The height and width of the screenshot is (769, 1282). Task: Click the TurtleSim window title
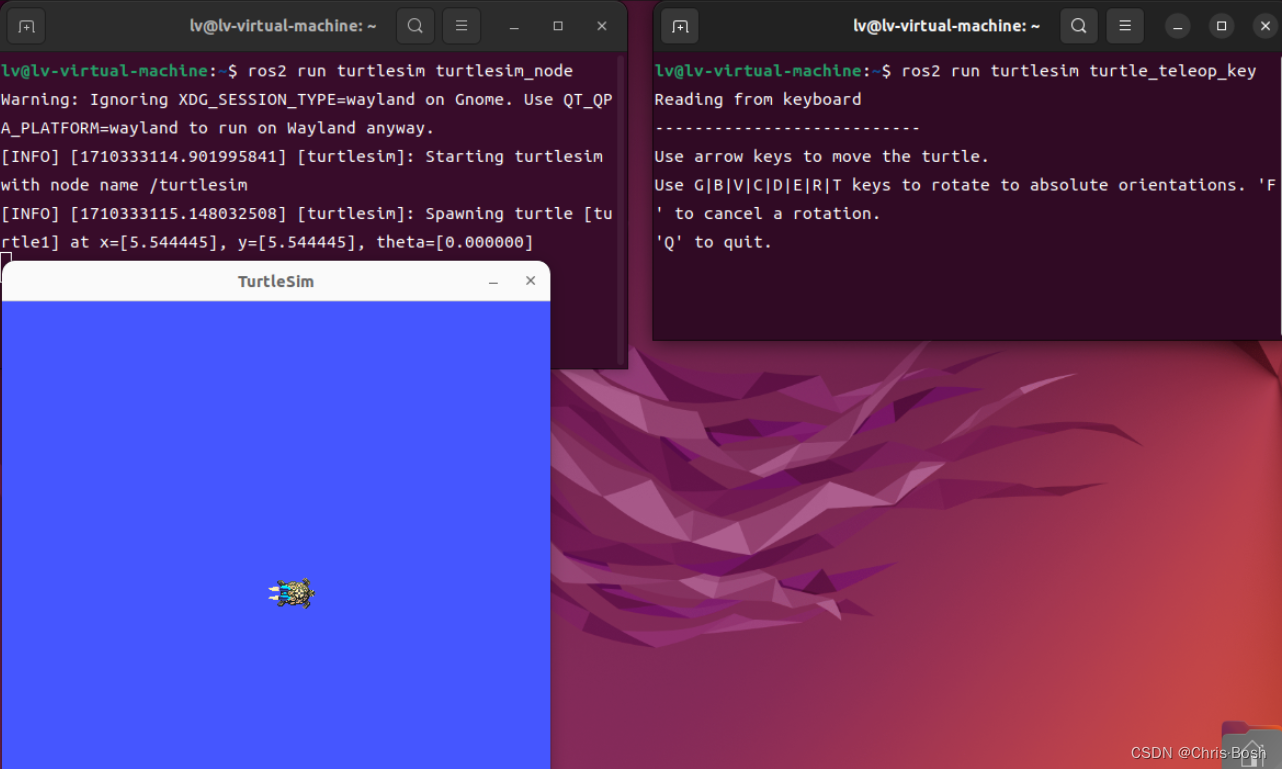click(276, 282)
